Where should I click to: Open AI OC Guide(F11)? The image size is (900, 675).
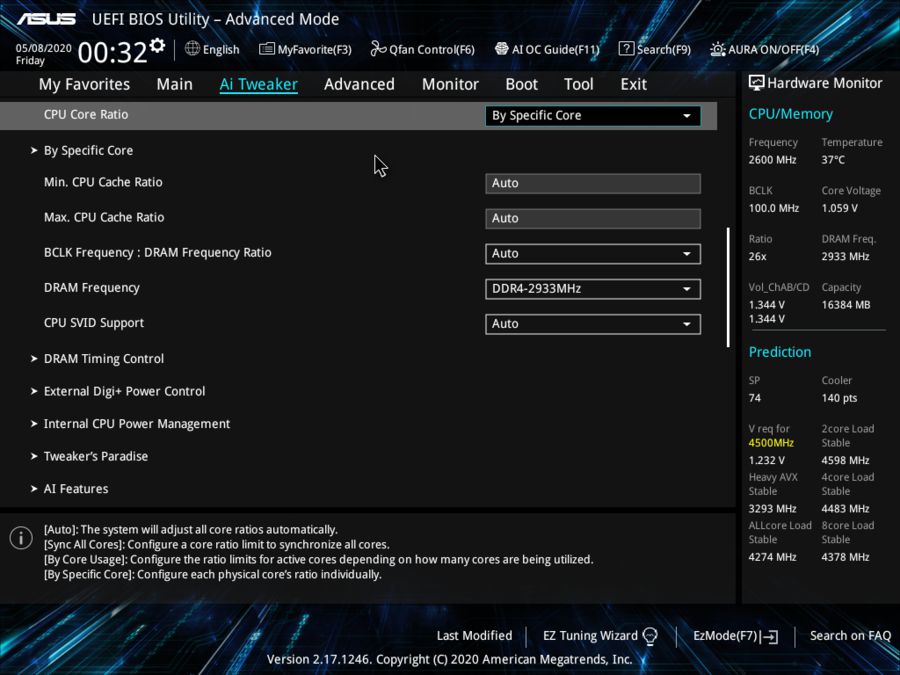coord(556,49)
